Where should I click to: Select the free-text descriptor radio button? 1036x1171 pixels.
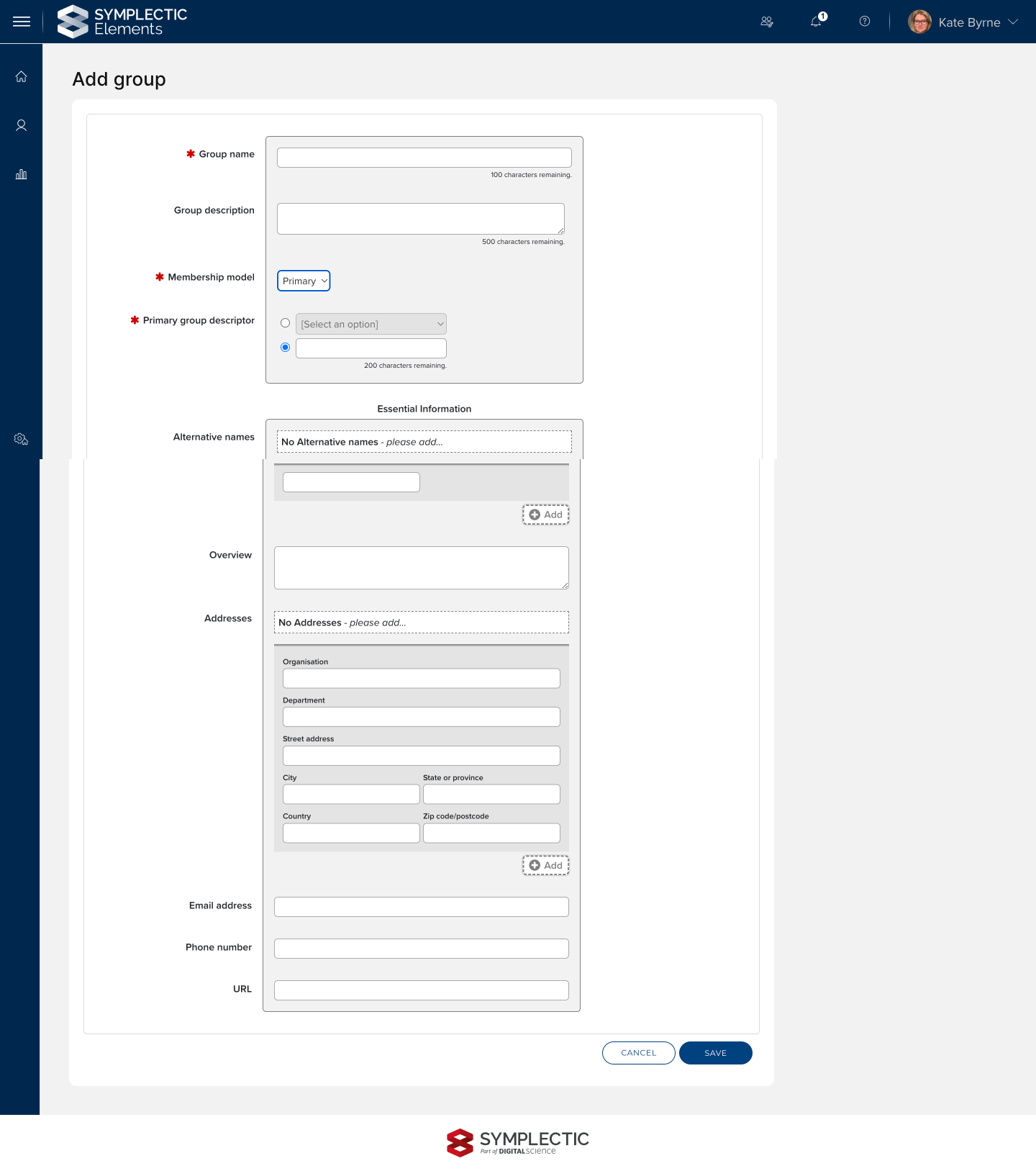pos(286,348)
